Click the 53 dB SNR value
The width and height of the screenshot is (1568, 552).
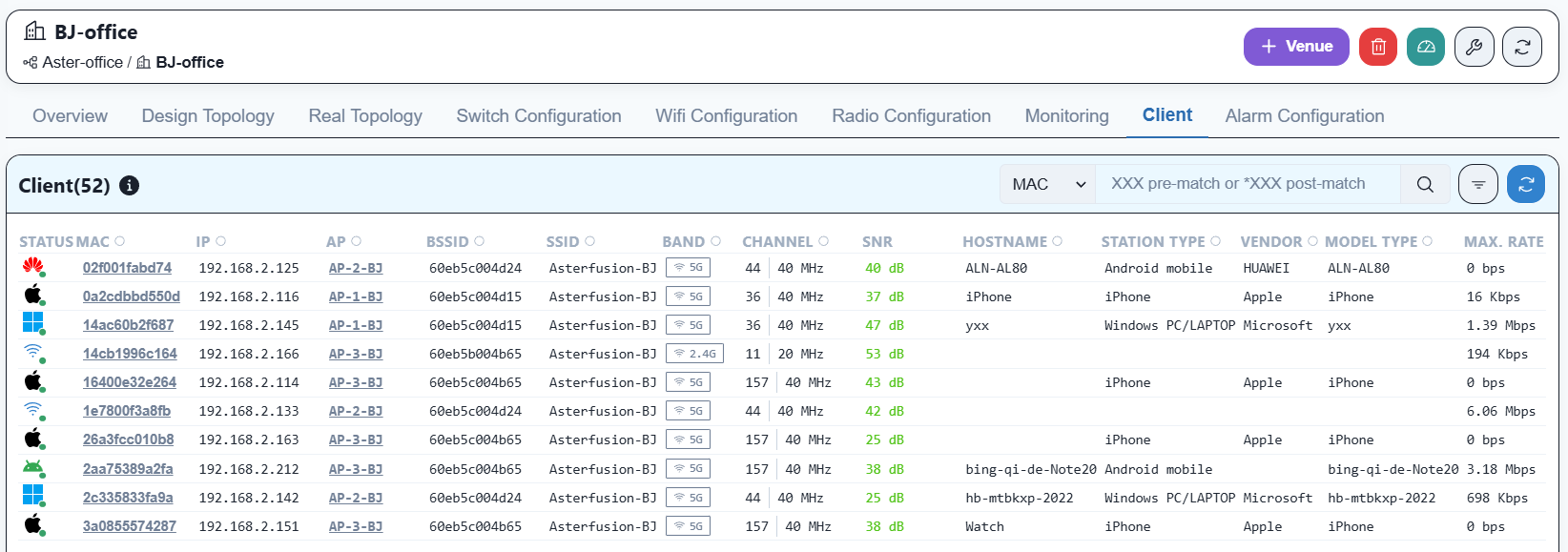pyautogui.click(x=884, y=354)
